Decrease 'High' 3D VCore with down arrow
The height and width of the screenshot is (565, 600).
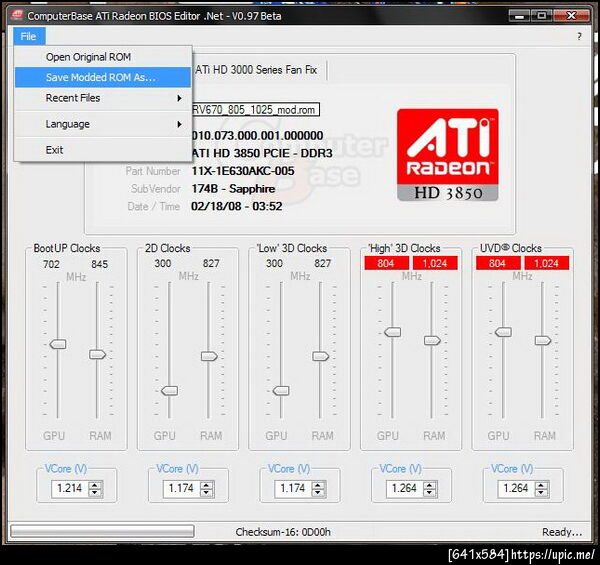pyautogui.click(x=429, y=492)
